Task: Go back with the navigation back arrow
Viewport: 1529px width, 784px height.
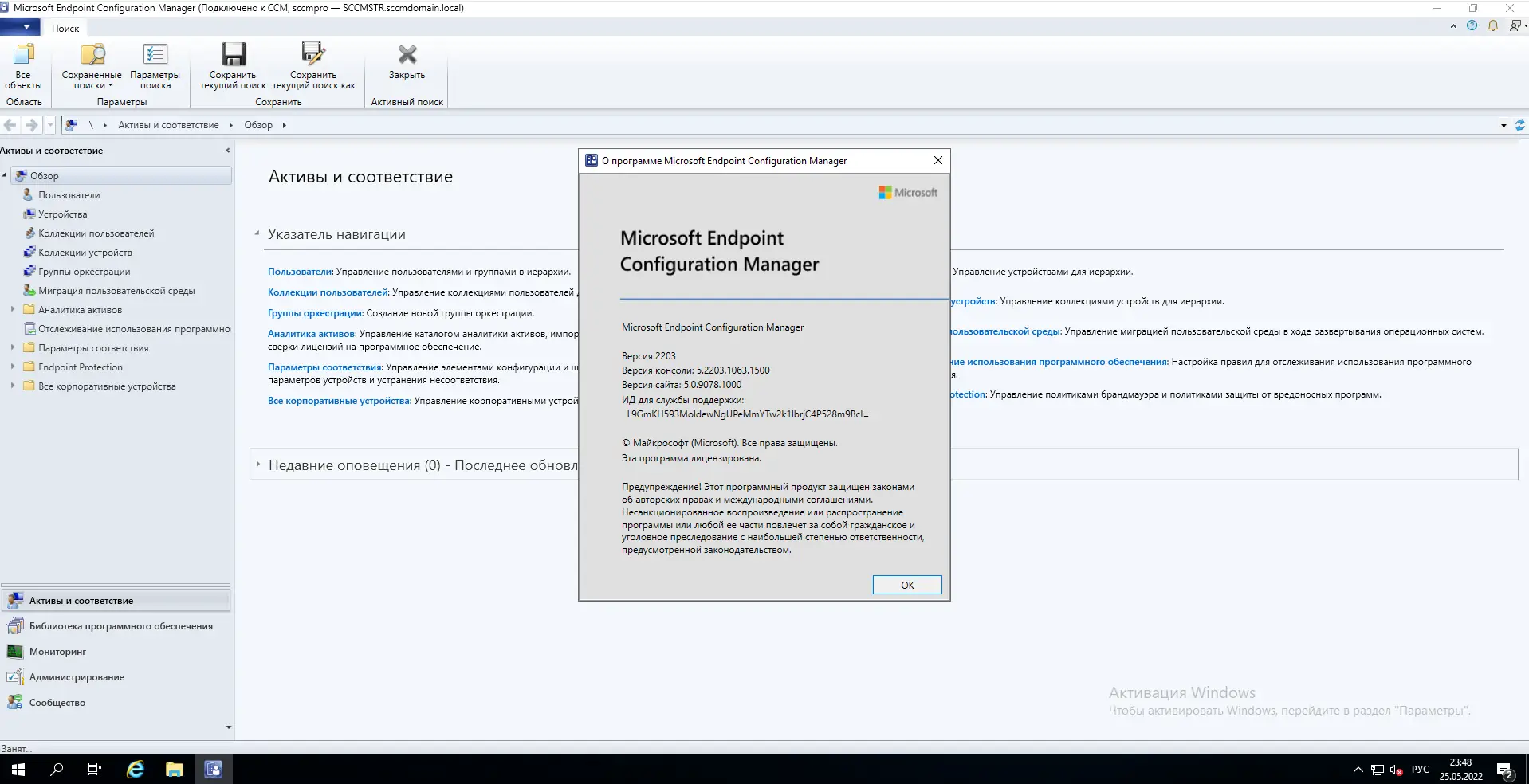Action: [x=10, y=125]
